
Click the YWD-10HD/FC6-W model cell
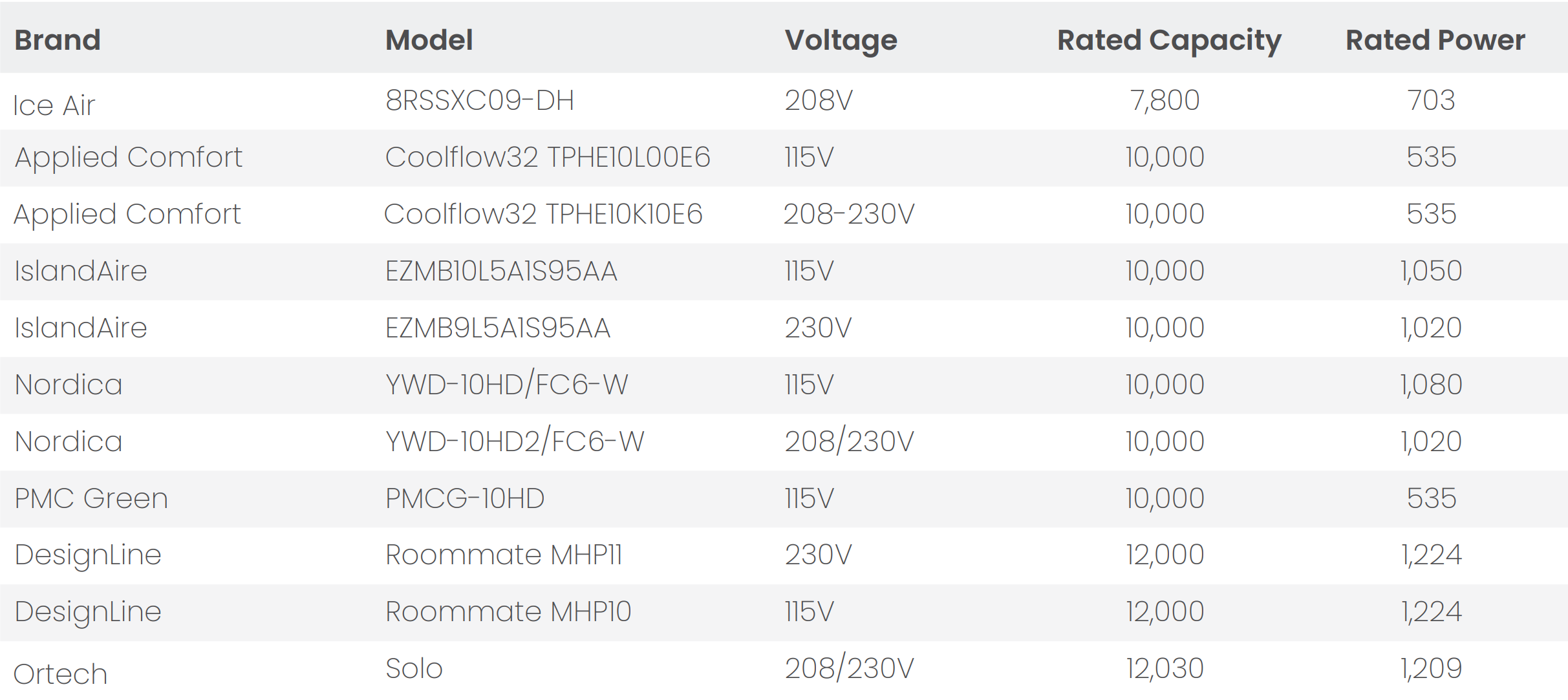tap(506, 385)
